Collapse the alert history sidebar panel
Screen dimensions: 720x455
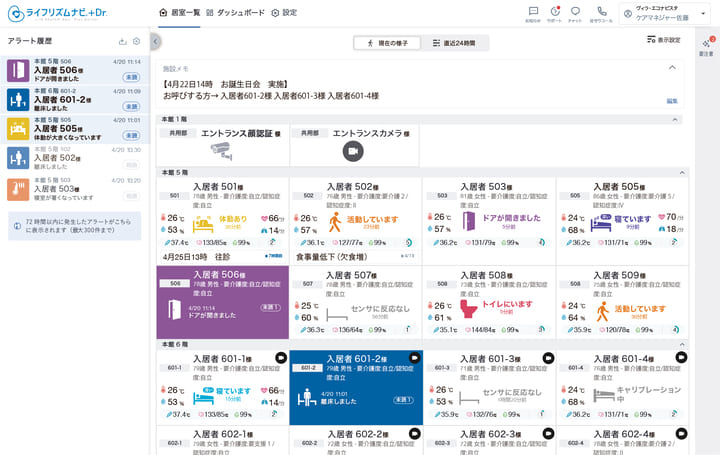coord(155,41)
